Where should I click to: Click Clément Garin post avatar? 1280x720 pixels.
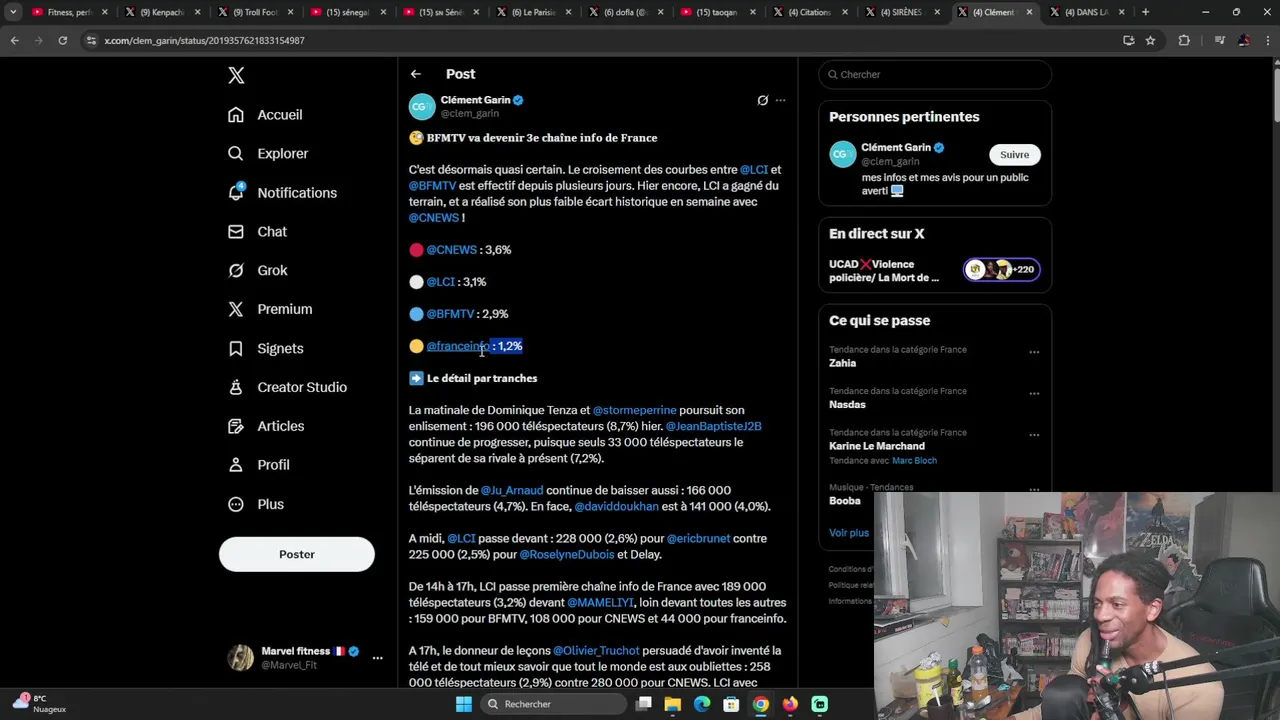pyautogui.click(x=422, y=106)
